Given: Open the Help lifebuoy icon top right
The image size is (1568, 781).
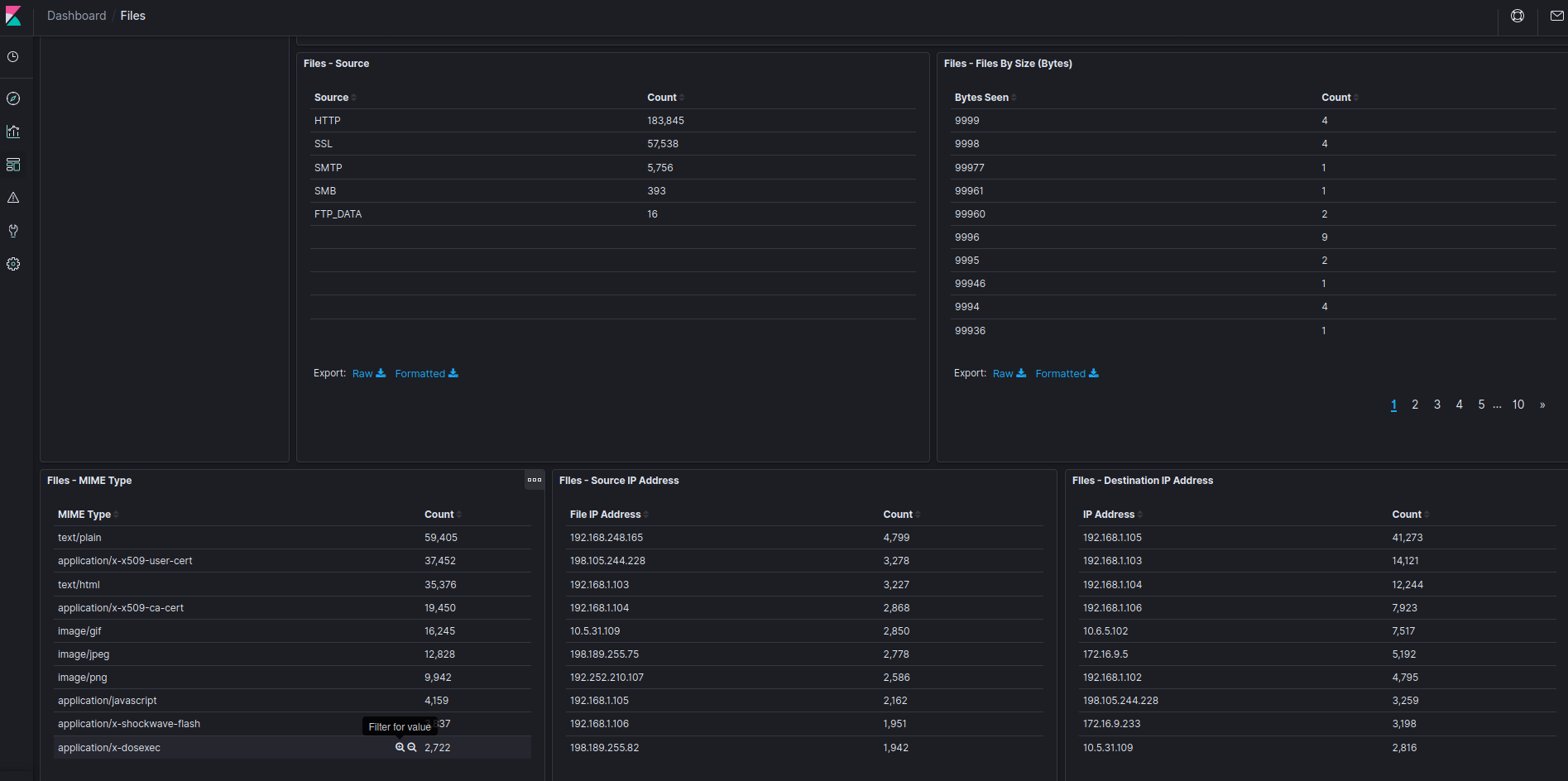Looking at the screenshot, I should pos(1517,15).
